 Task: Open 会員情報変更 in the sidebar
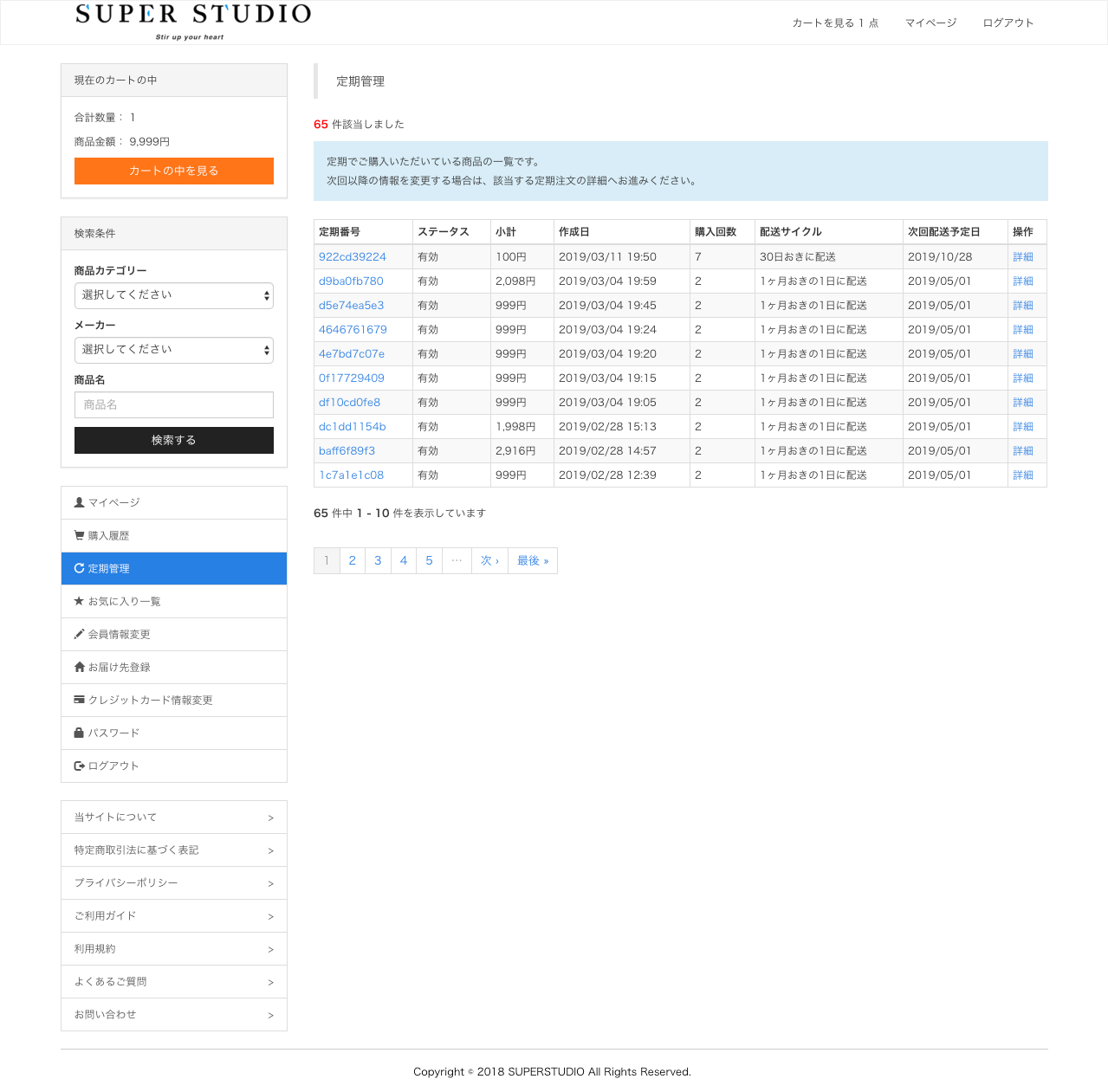(174, 635)
